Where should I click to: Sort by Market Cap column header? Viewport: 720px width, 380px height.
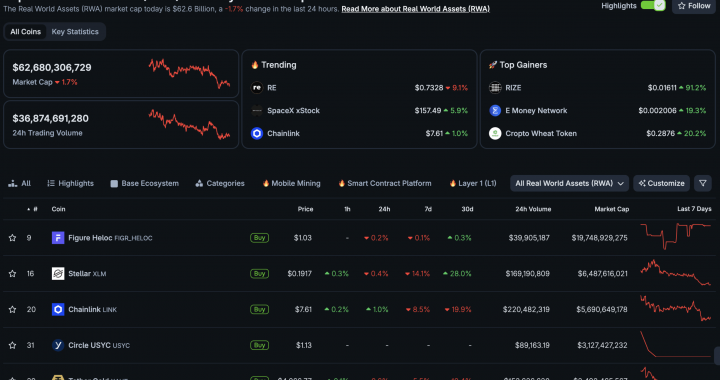pos(612,209)
